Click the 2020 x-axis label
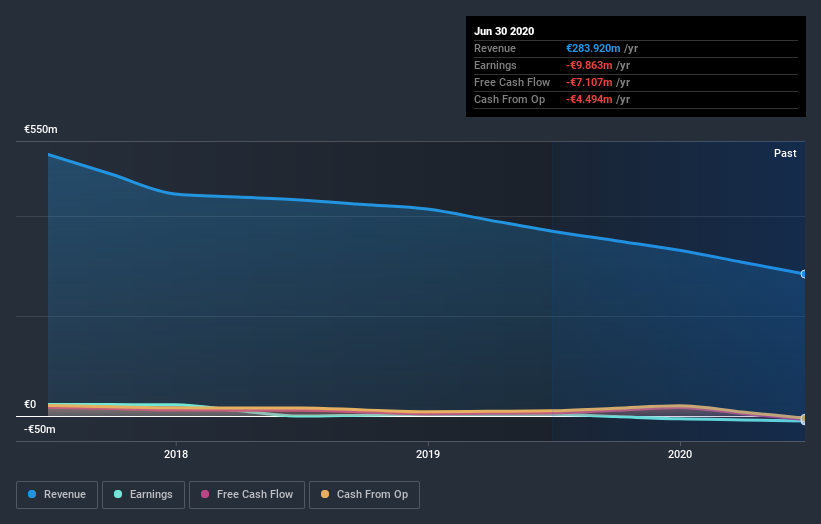Image resolution: width=821 pixels, height=524 pixels. click(680, 454)
